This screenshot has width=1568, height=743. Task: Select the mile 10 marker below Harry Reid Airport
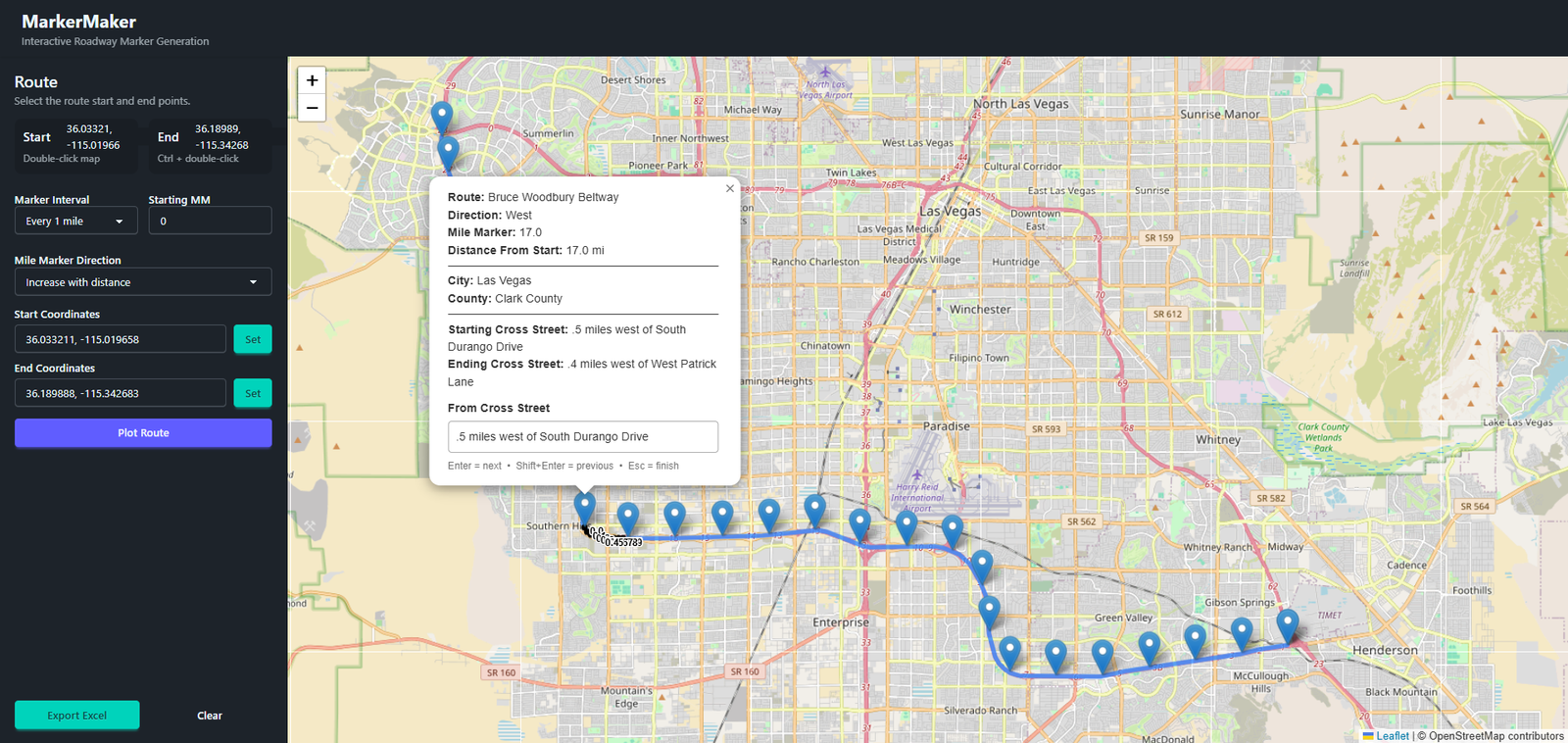click(906, 527)
